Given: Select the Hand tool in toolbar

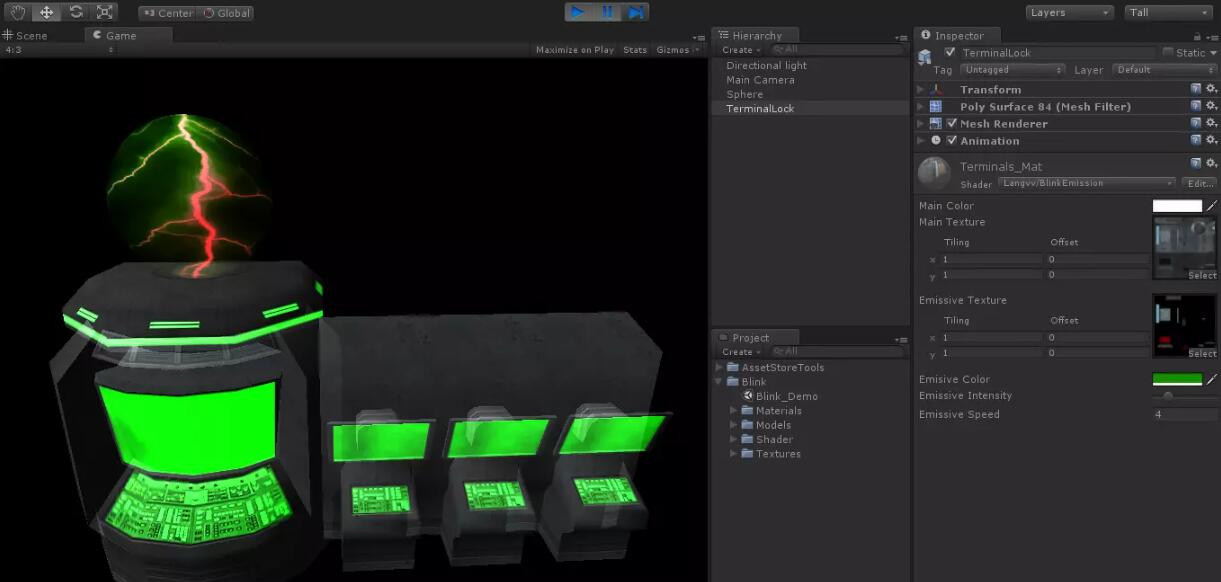Looking at the screenshot, I should [x=18, y=13].
